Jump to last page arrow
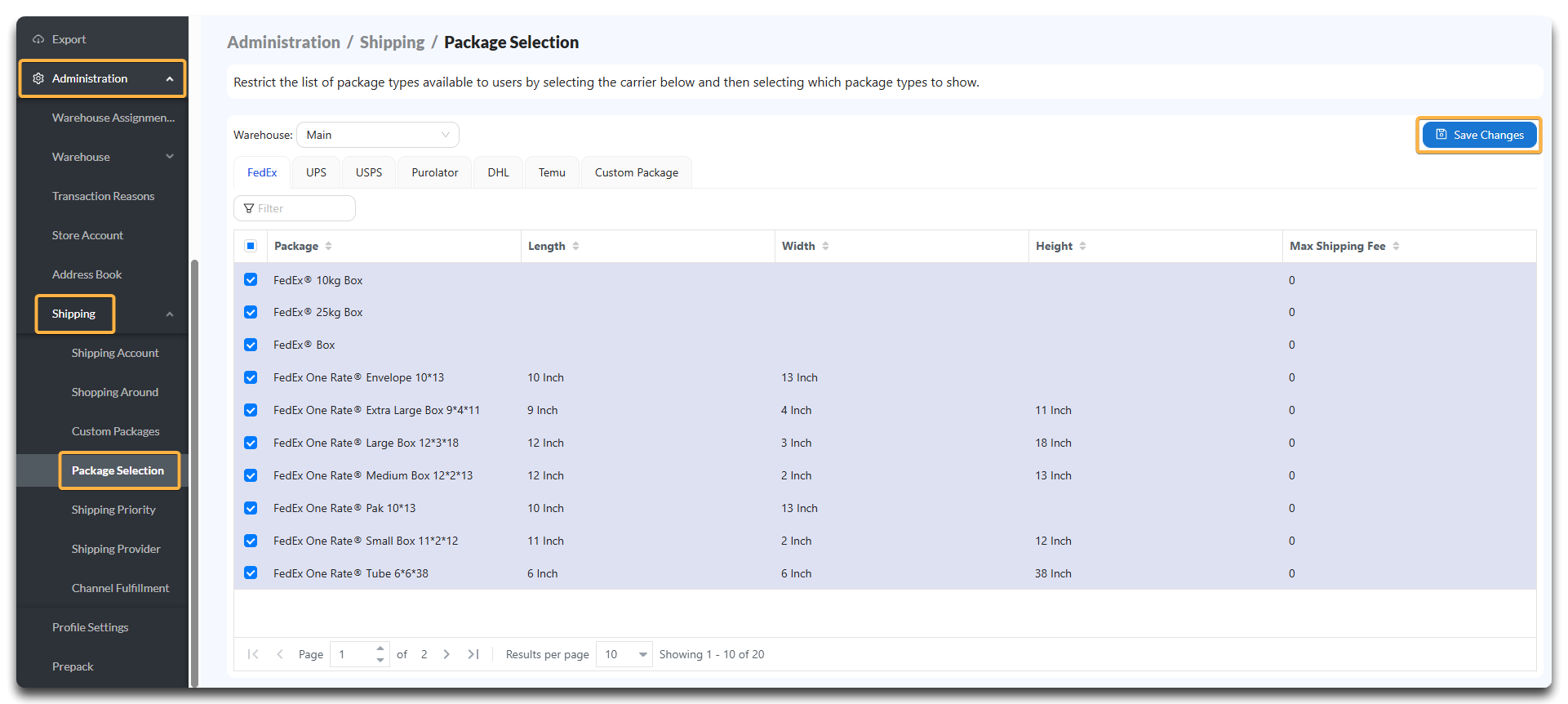This screenshot has height=704, width=1568. point(473,654)
